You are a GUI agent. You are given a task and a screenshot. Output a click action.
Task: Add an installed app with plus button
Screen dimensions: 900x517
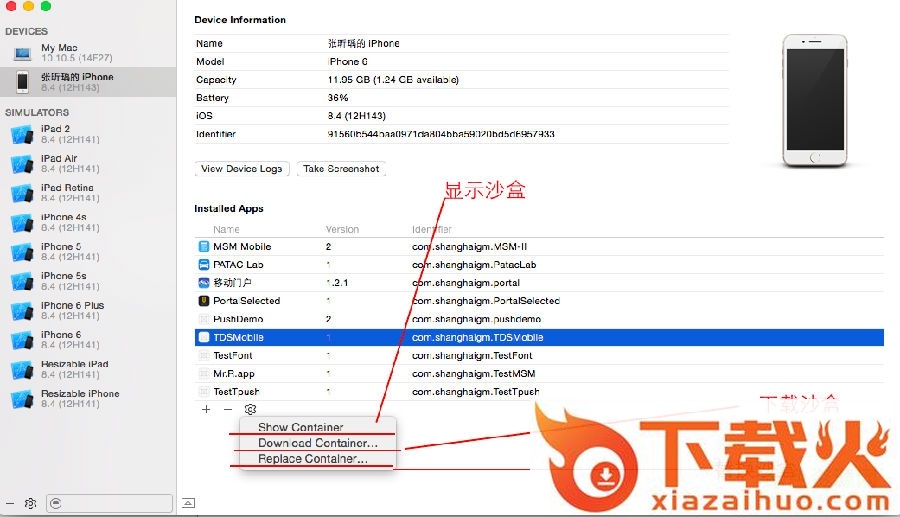(x=206, y=409)
